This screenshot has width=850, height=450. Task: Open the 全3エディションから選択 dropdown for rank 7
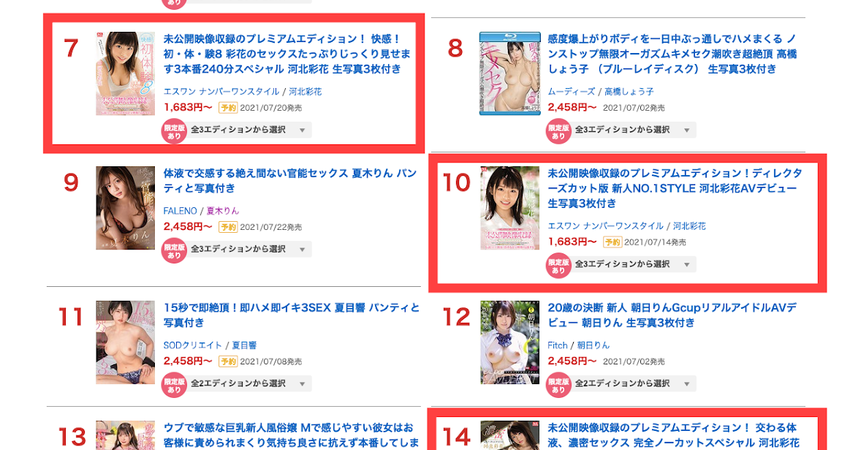tap(249, 130)
